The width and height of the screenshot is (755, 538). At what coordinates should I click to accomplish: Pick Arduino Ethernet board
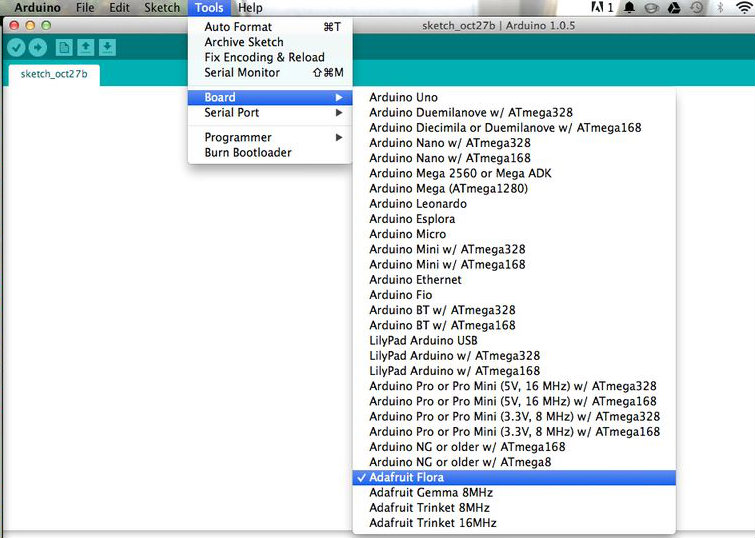coord(514,280)
